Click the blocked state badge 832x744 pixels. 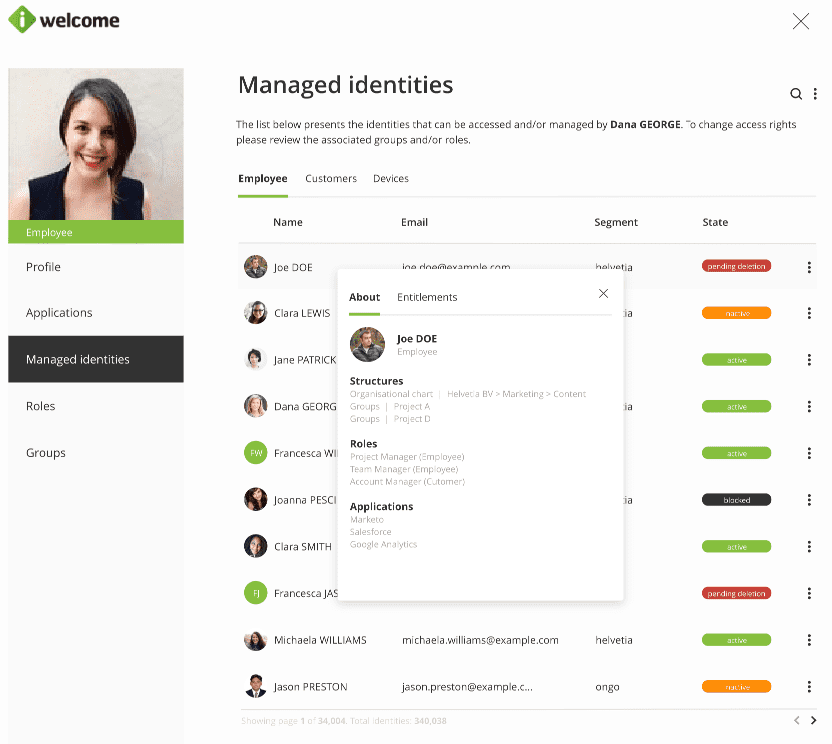pos(736,500)
